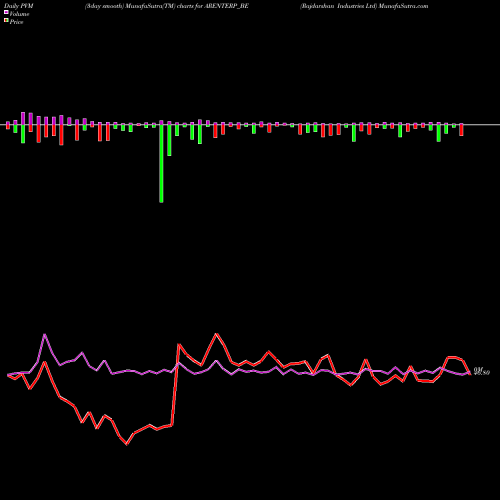
Task: Click the highest peak of the magenta volume line
Action: [x=45, y=334]
